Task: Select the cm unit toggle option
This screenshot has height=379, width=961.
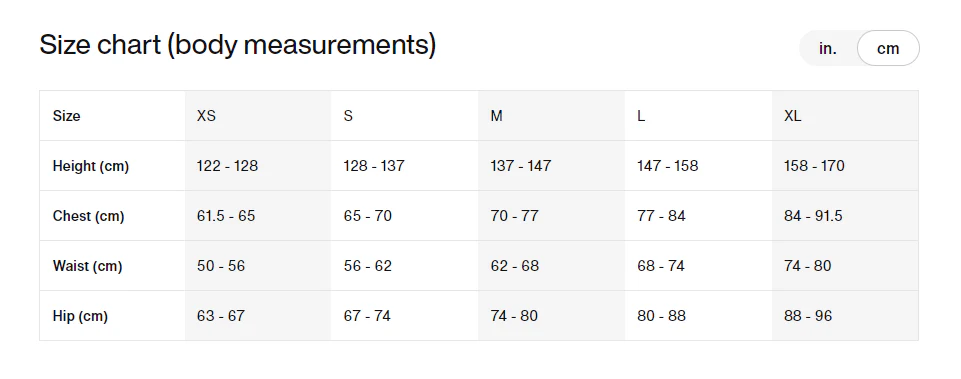Action: coord(888,48)
